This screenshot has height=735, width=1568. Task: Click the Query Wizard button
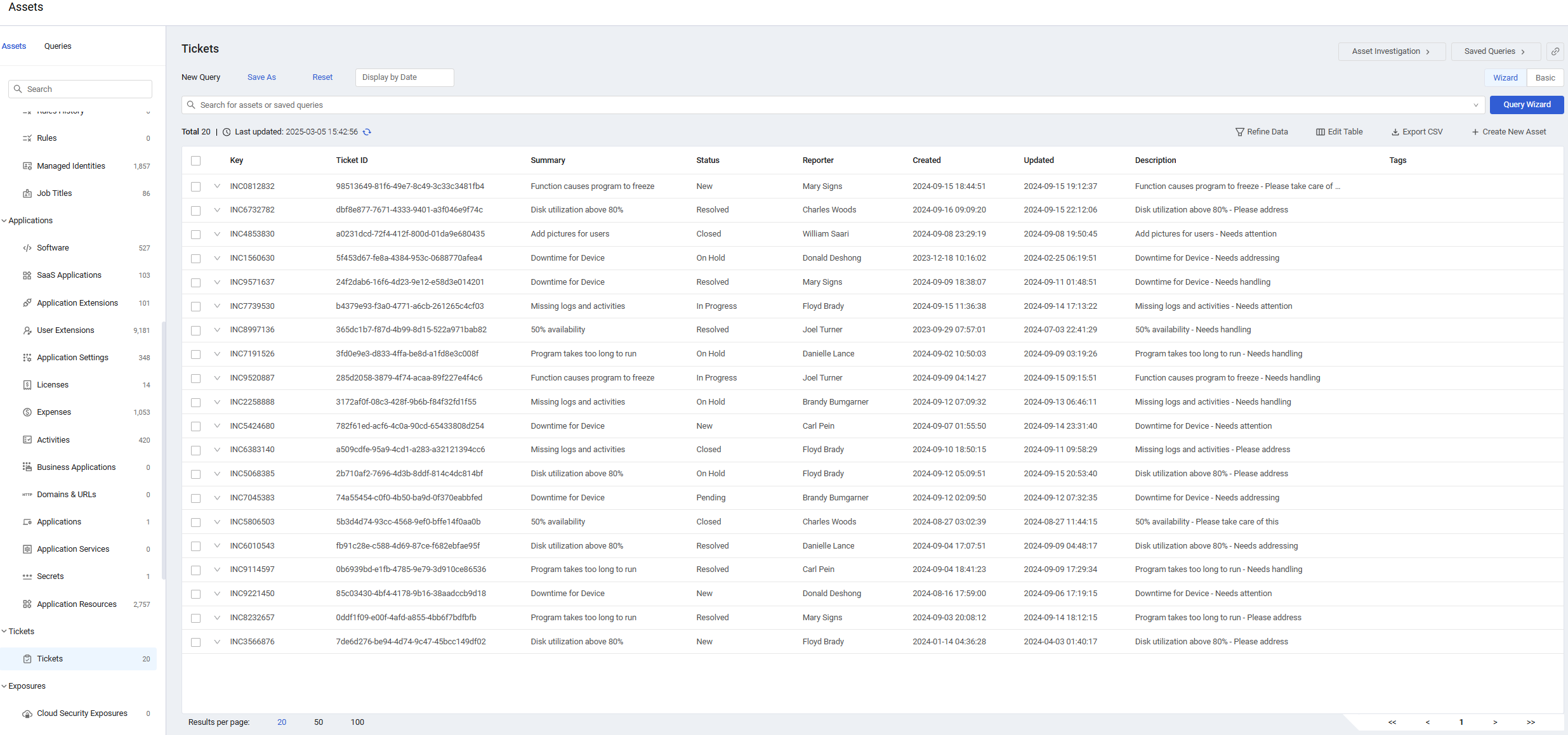[1526, 105]
